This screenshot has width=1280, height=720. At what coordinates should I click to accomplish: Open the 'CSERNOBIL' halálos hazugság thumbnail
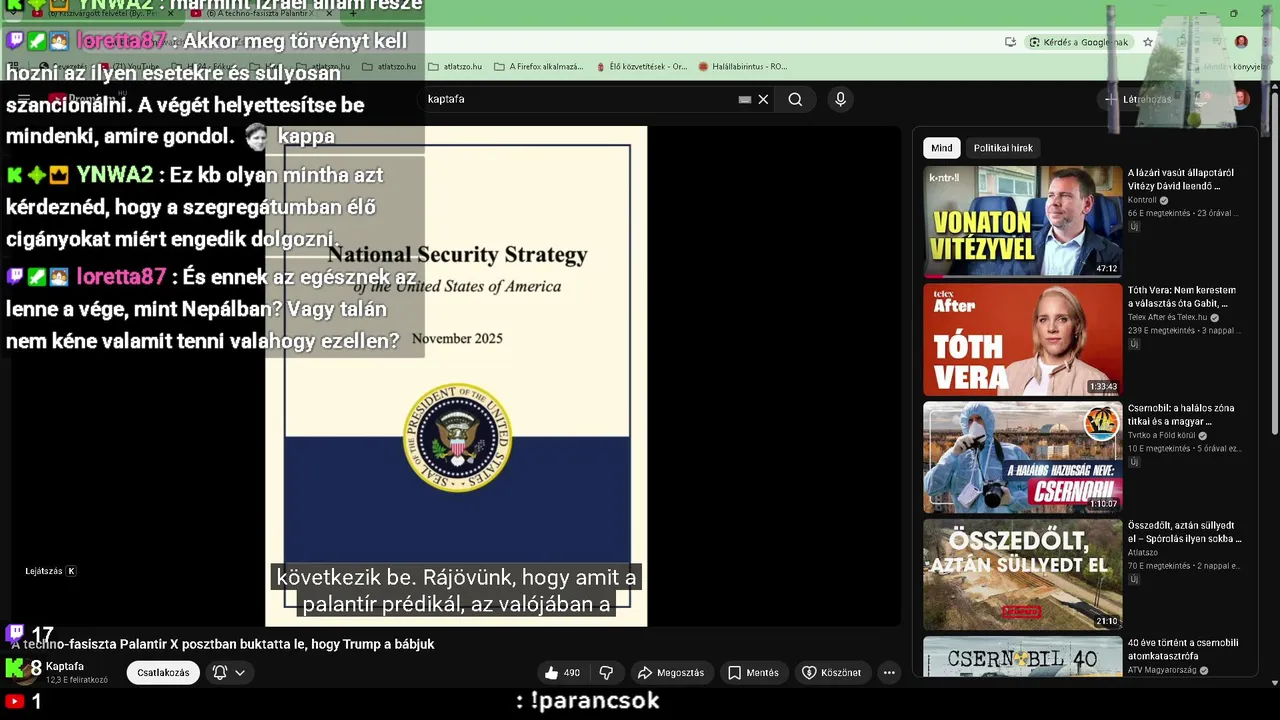coord(1022,457)
